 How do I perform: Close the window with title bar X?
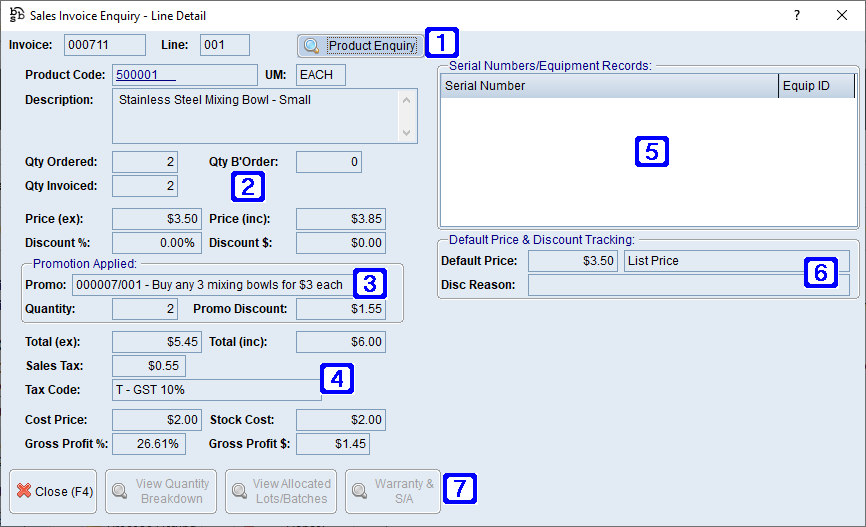(842, 15)
